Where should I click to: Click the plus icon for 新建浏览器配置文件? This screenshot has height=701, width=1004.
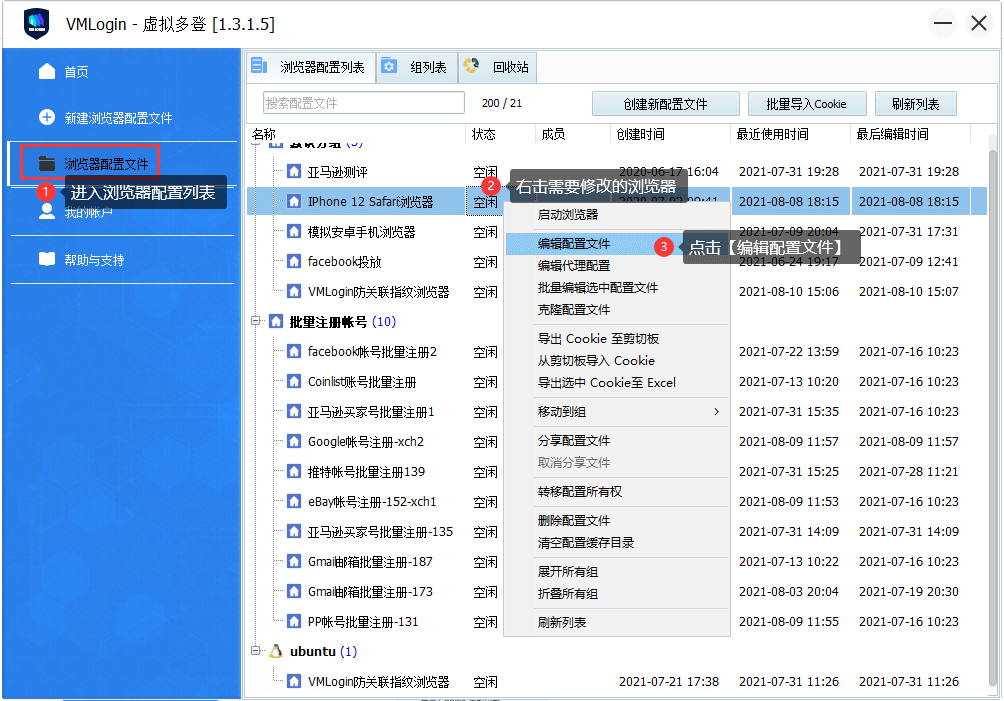coord(47,117)
